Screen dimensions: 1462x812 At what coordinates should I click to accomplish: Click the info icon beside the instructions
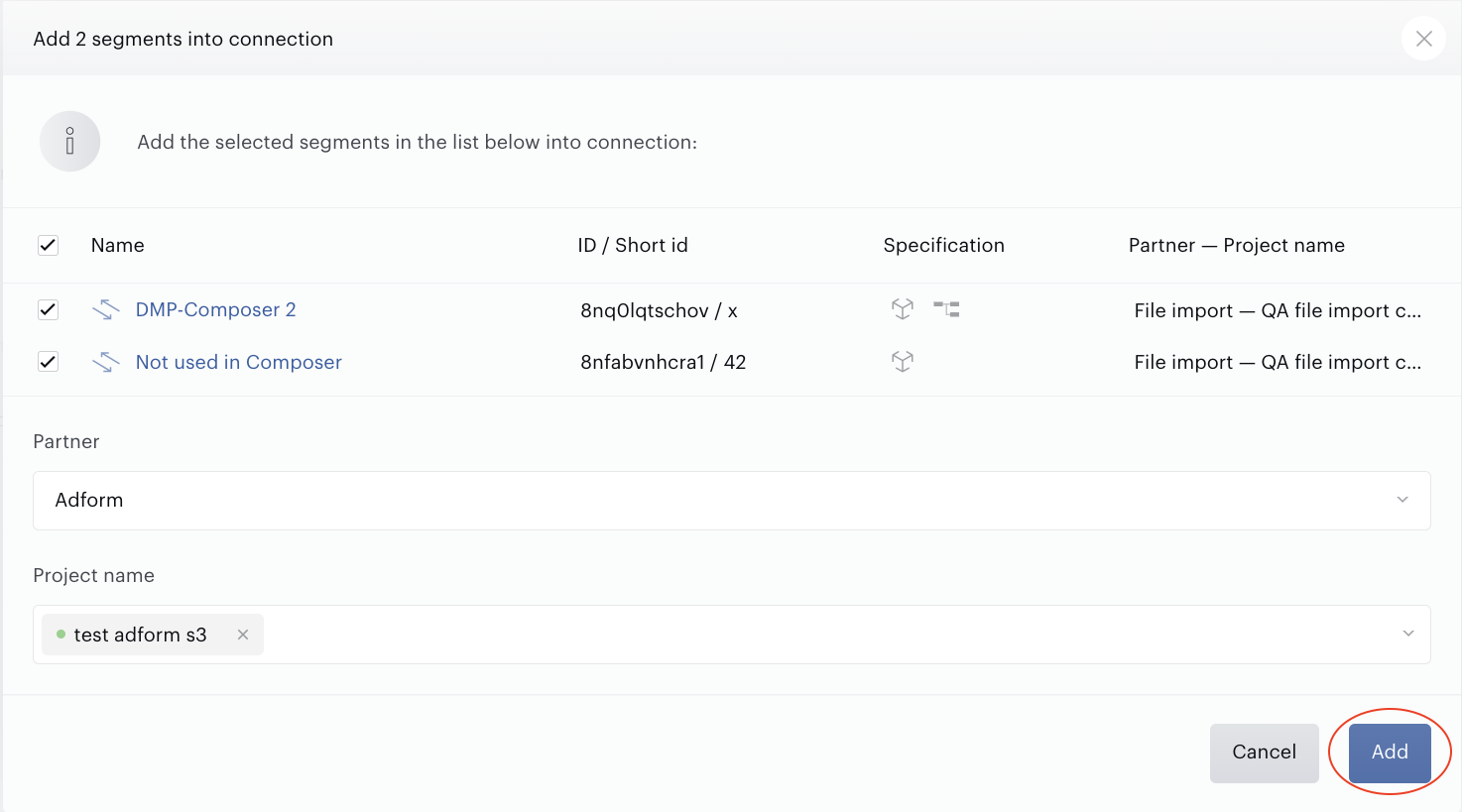pos(69,141)
